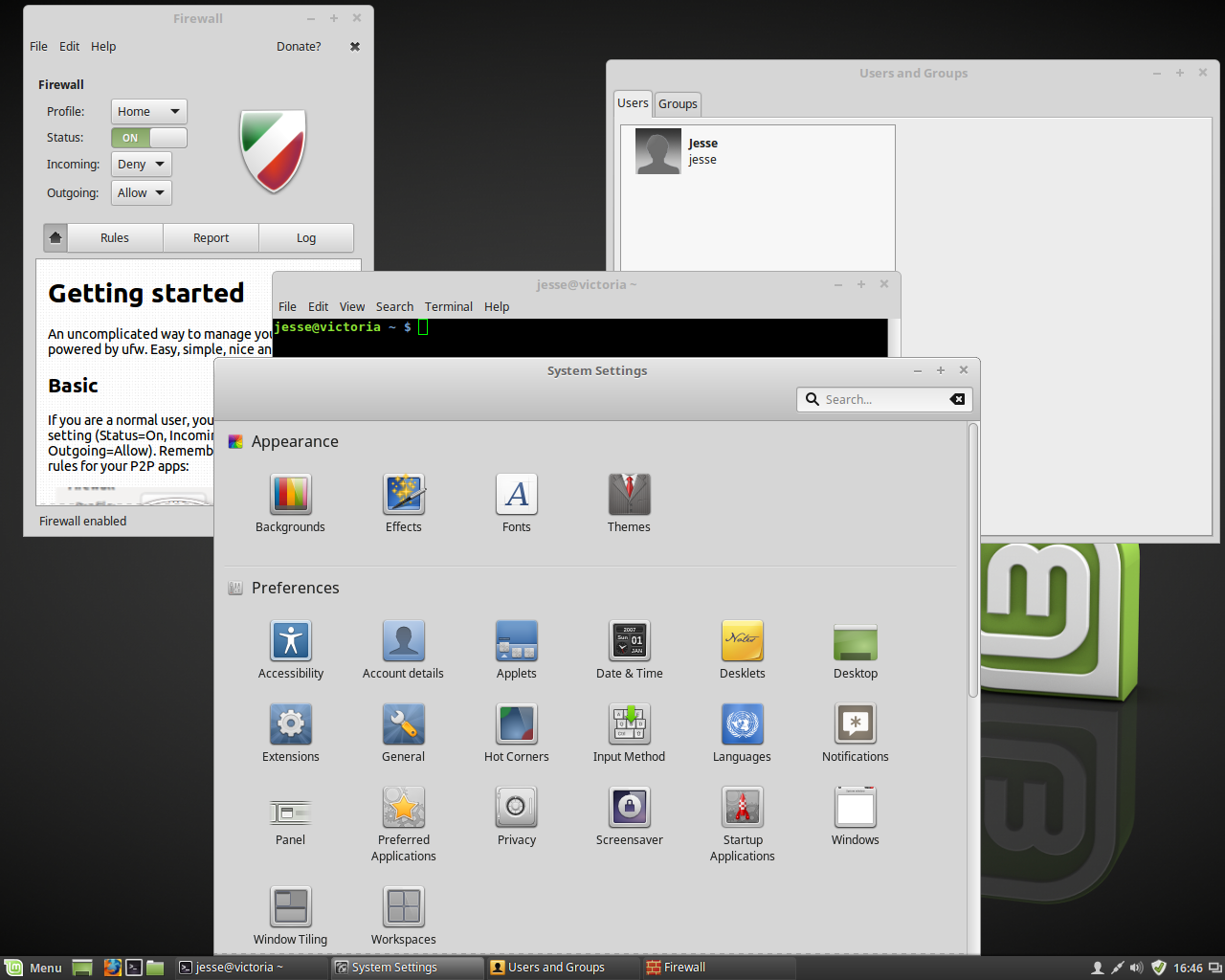Select the Users tab
1225x980 pixels.
pyautogui.click(x=633, y=102)
